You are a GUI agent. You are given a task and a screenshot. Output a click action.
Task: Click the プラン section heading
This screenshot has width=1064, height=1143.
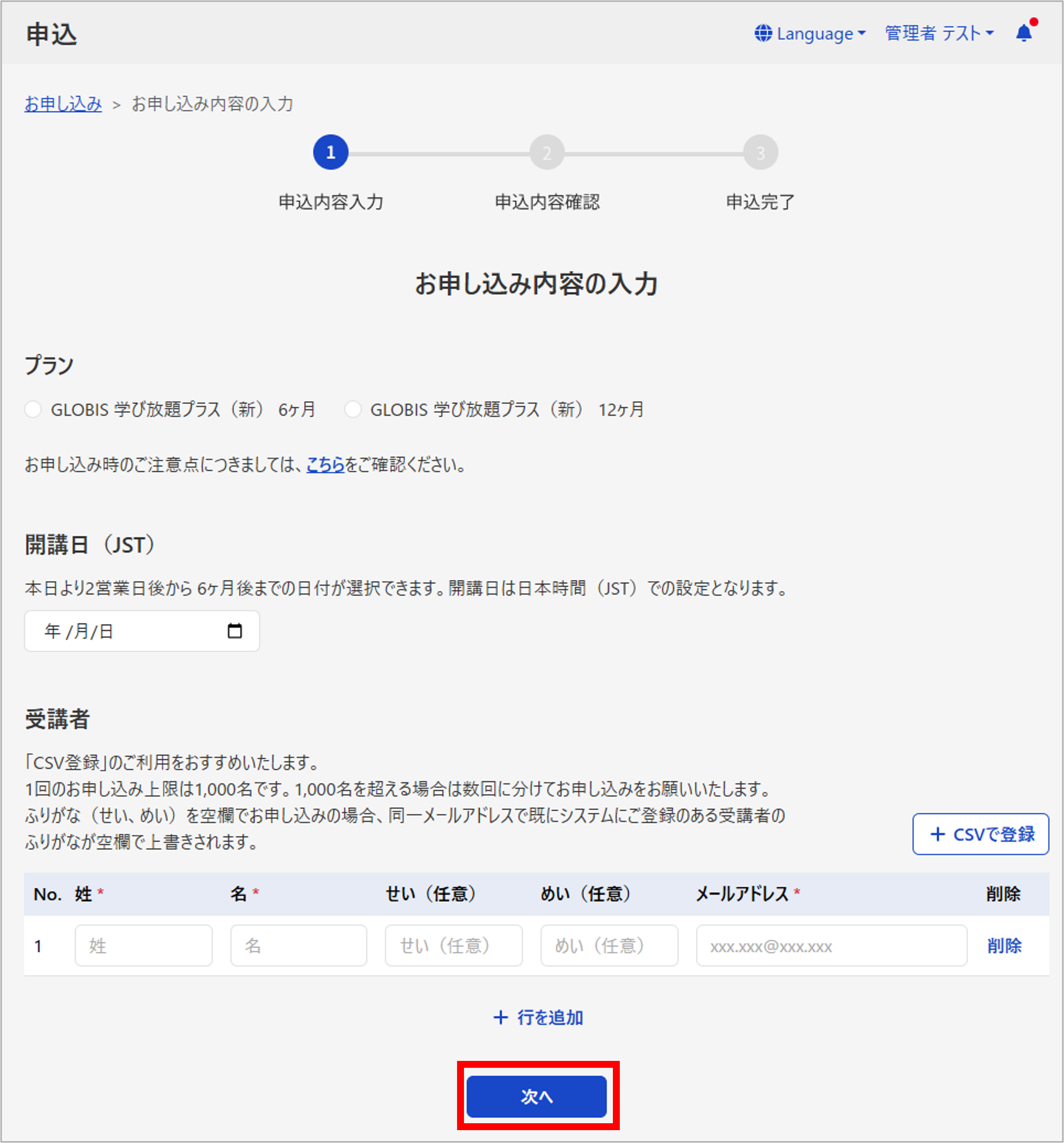[49, 365]
